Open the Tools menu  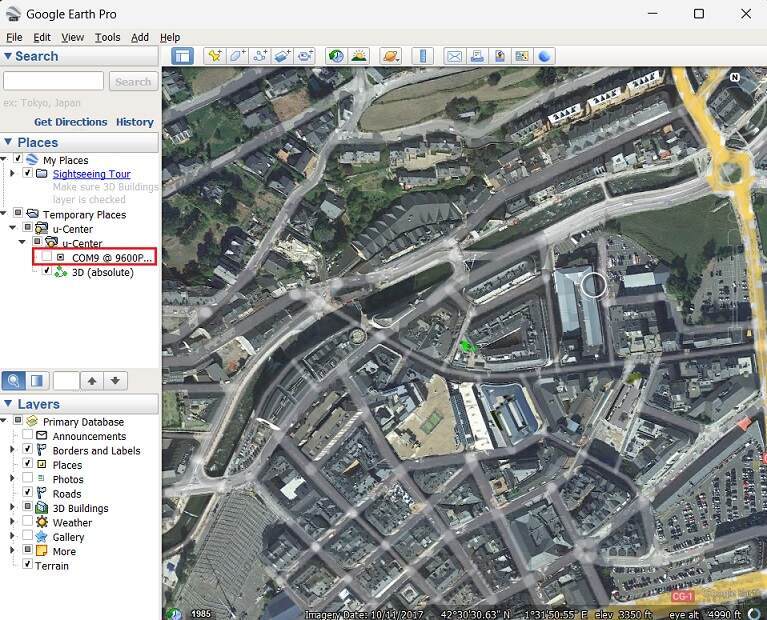(x=107, y=37)
